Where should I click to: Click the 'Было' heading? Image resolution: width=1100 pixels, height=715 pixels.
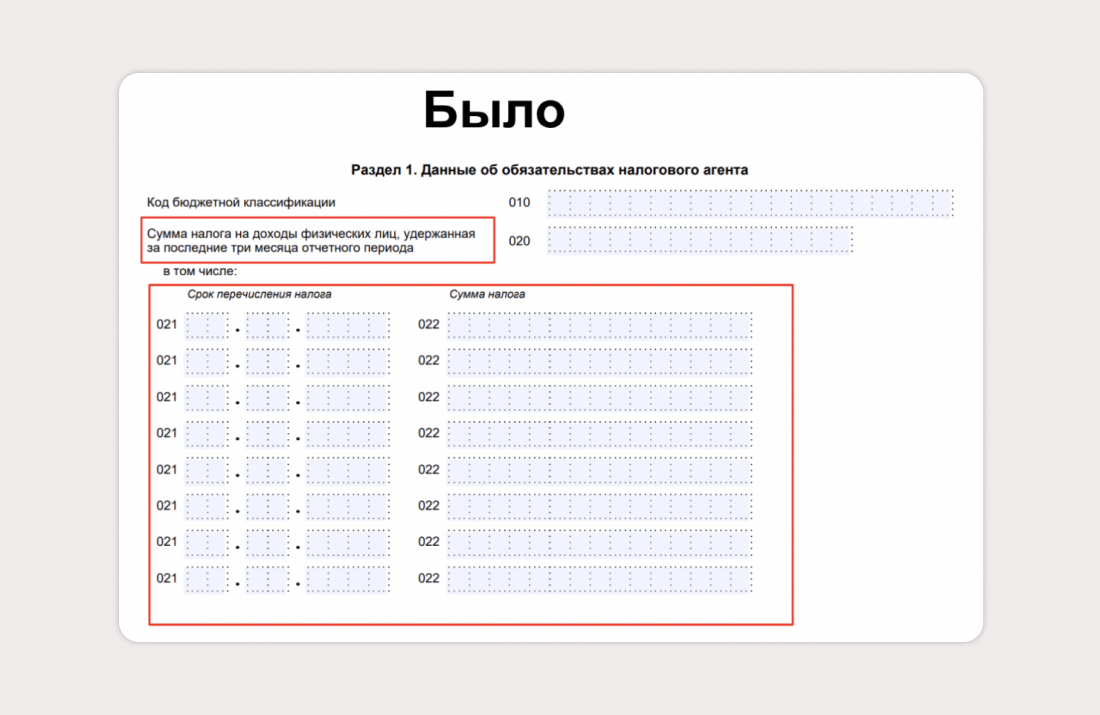pos(494,110)
